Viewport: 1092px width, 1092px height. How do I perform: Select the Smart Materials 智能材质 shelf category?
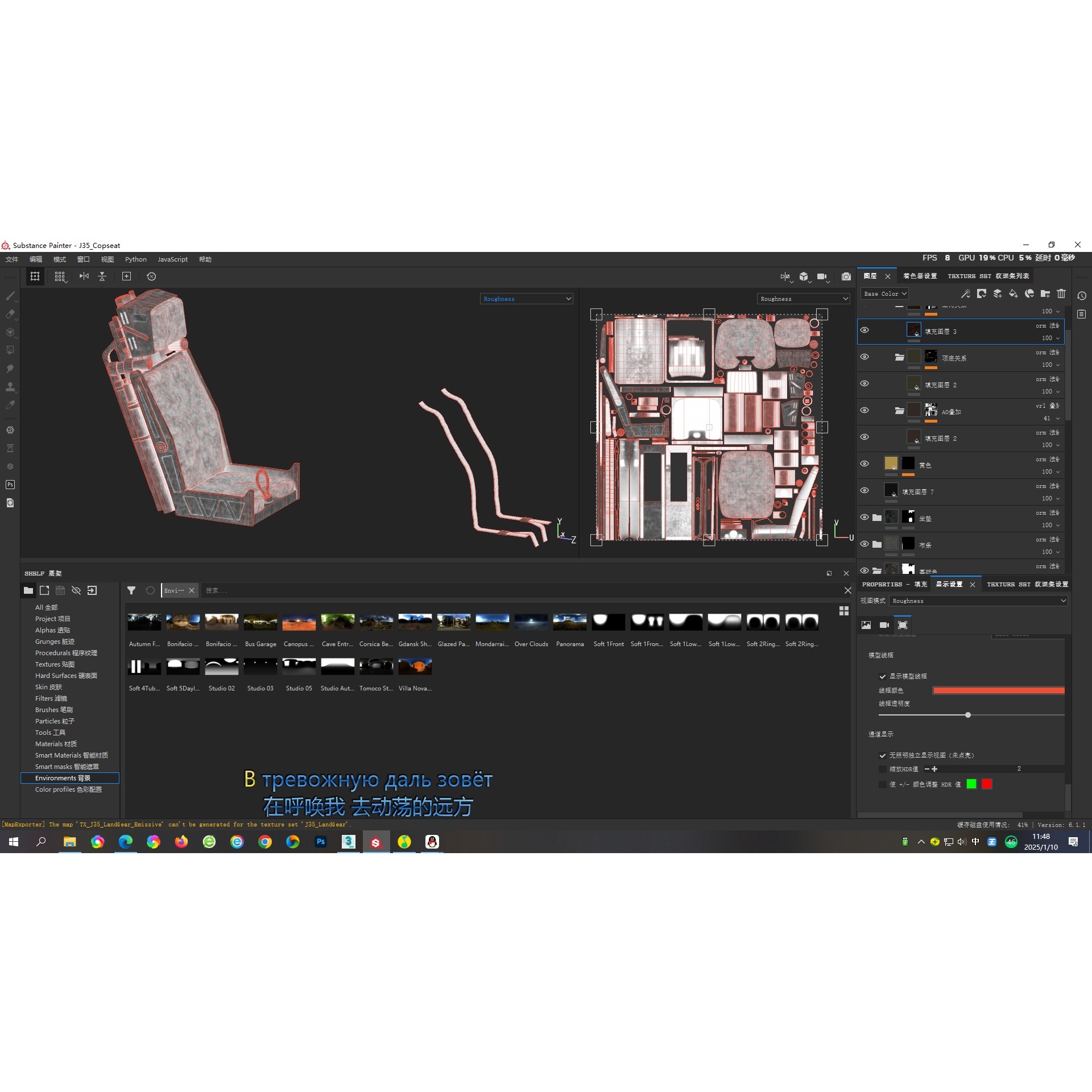click(x=71, y=755)
